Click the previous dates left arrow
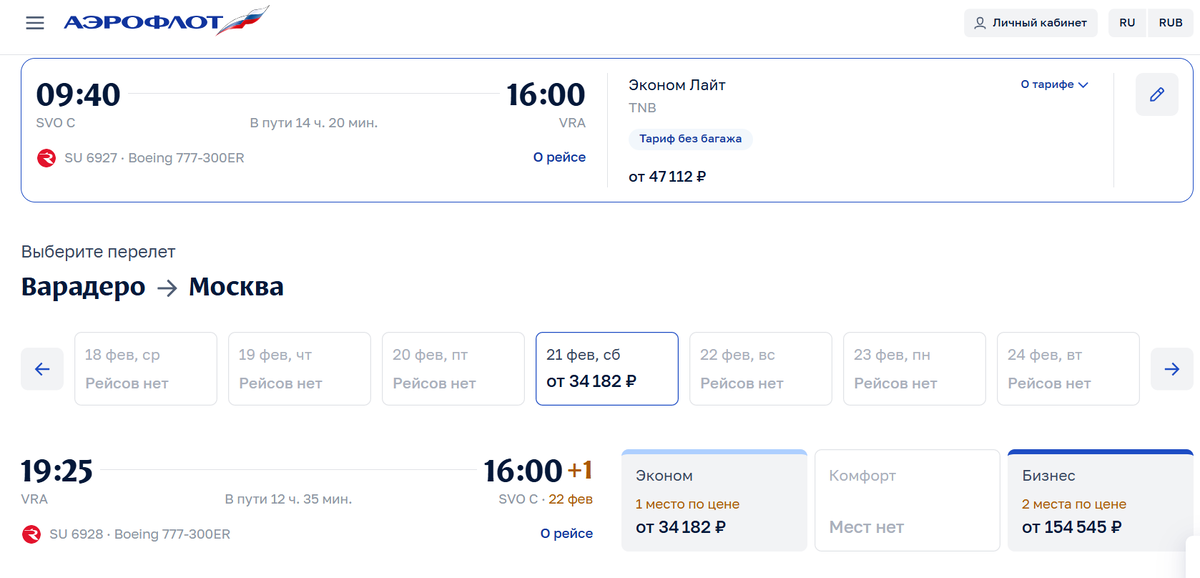Viewport: 1200px width, 578px height. pos(42,369)
